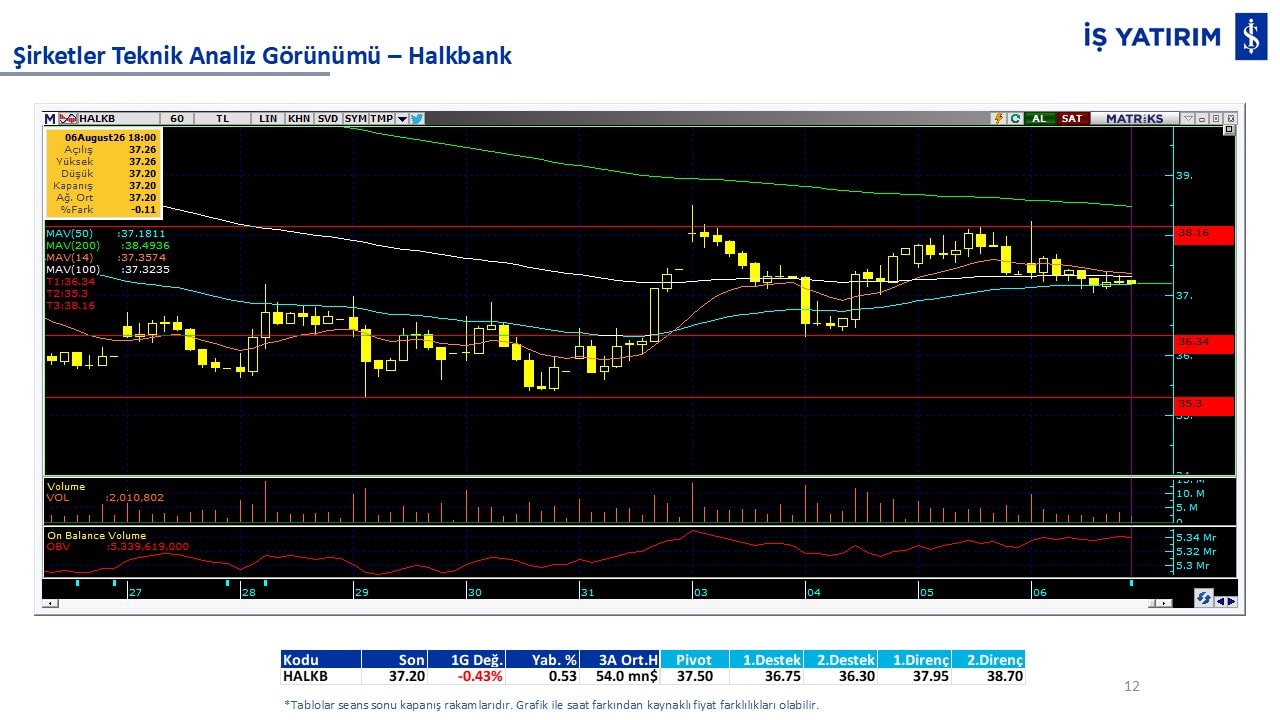1280x720 pixels.
Task: Click the HALKB symbol field
Action: click(x=118, y=118)
